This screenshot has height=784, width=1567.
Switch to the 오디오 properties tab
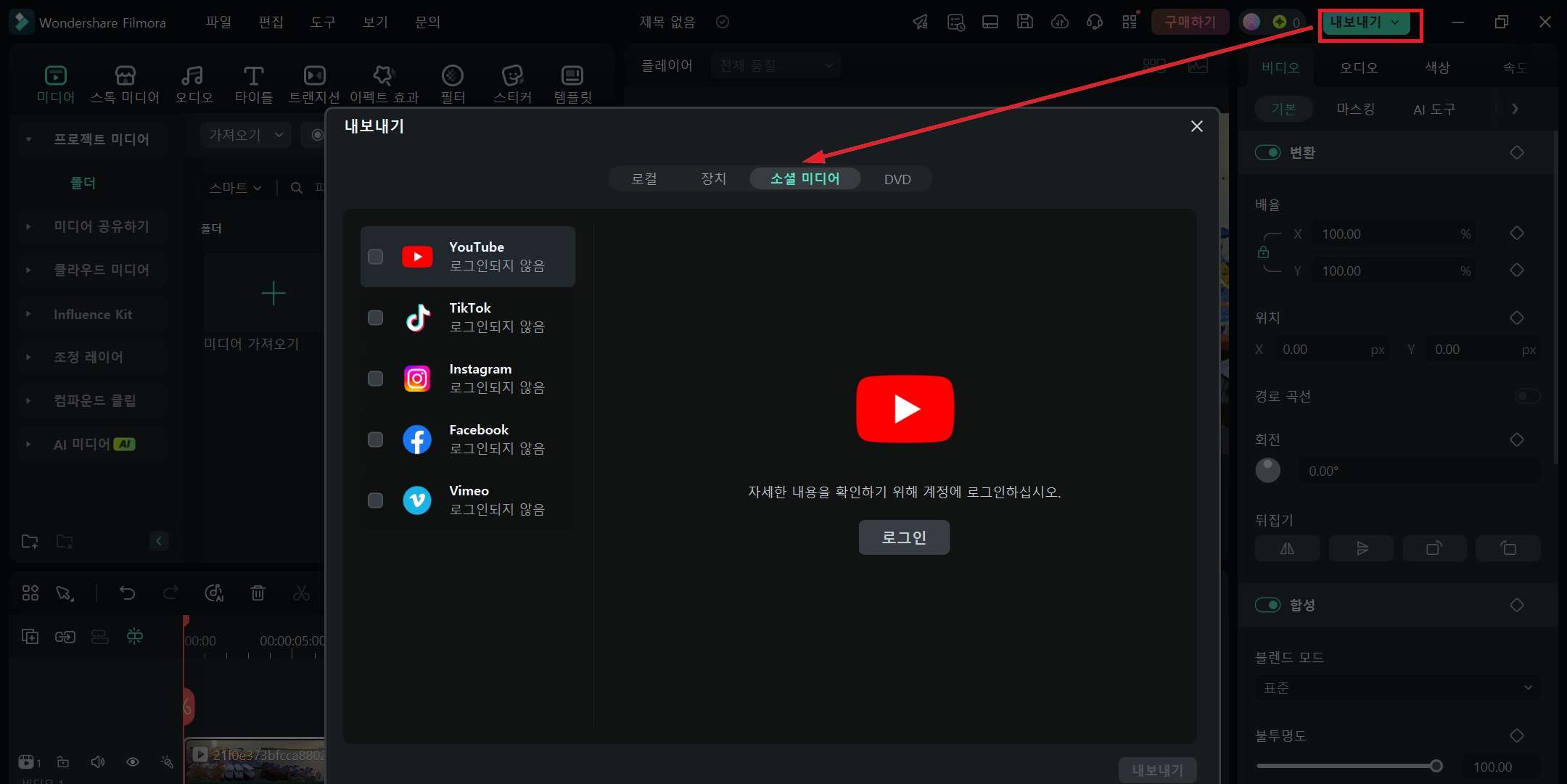click(1359, 67)
